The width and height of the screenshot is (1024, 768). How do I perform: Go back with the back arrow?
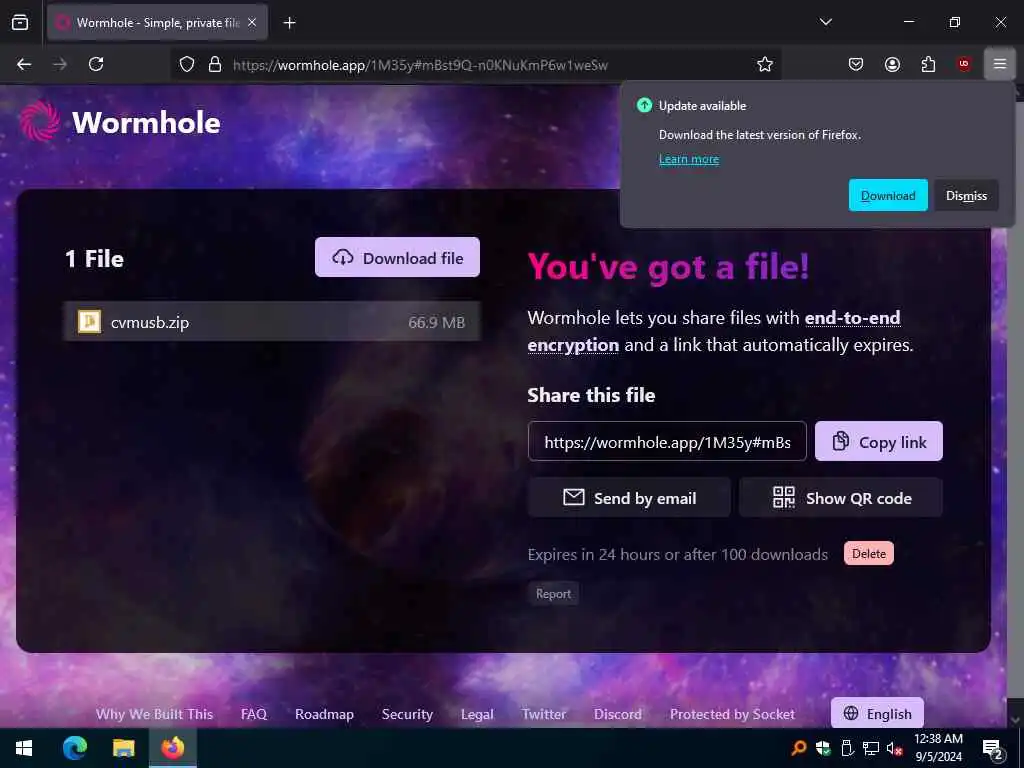(x=24, y=64)
